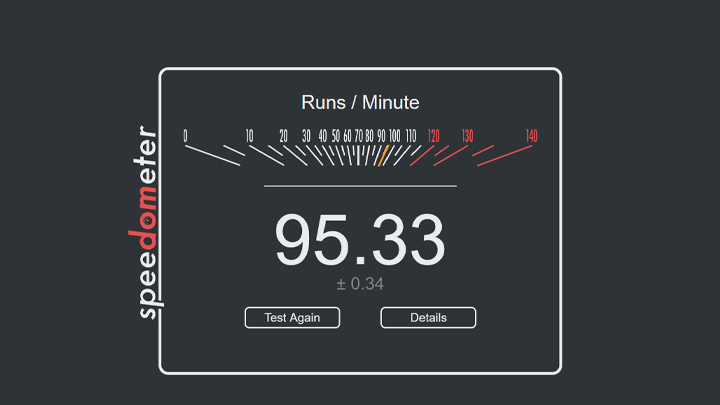Click the 0 mark on the gauge
This screenshot has height=405, width=720.
[185, 136]
